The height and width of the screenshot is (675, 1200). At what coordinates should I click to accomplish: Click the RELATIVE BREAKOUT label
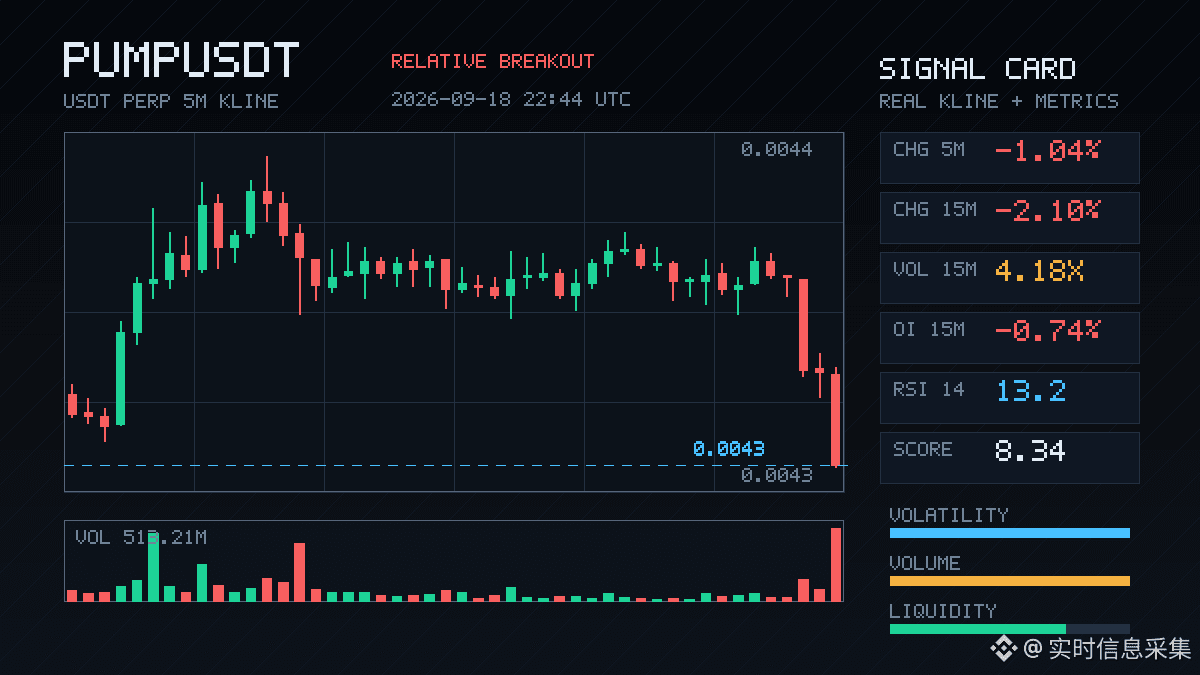pos(492,61)
